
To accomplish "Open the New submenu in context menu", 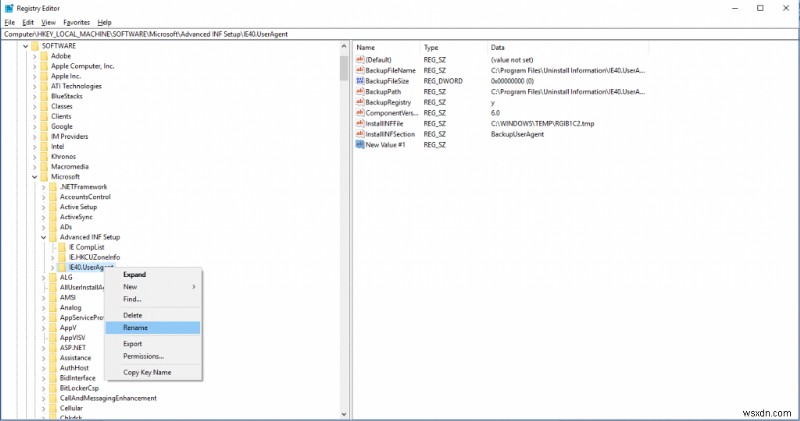I will [x=153, y=287].
